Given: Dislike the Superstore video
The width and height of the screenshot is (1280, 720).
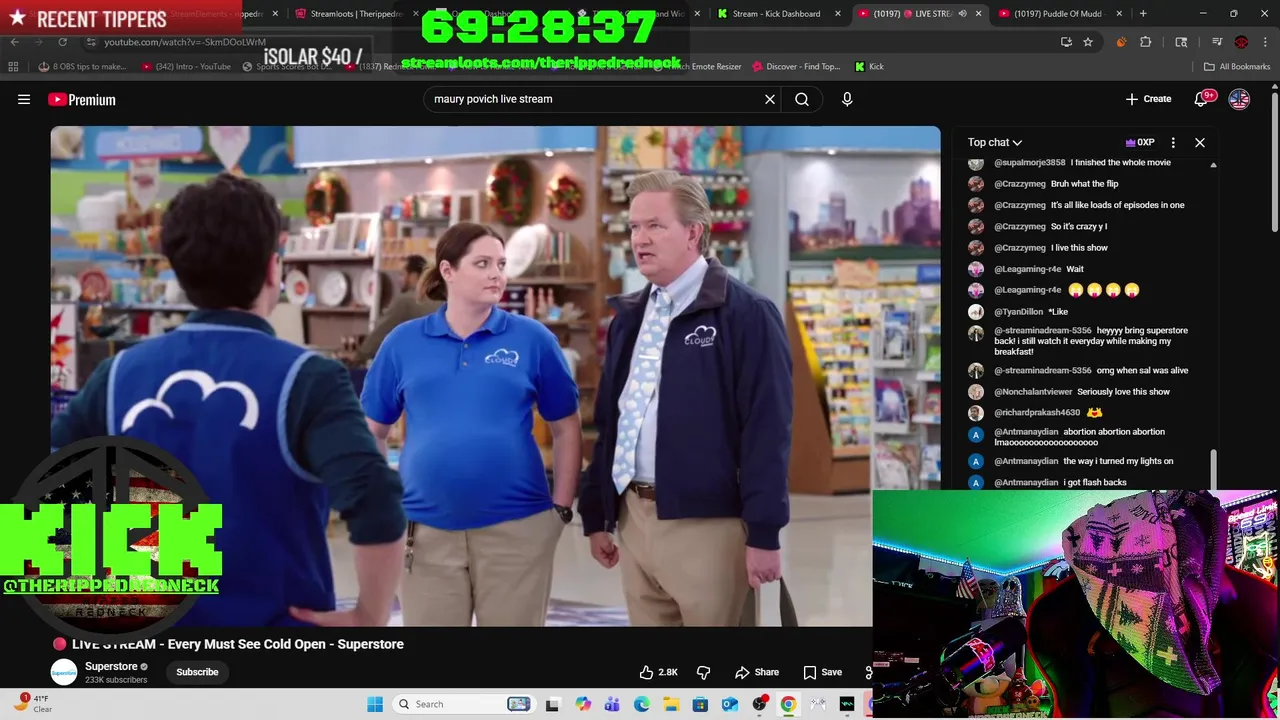Looking at the screenshot, I should 703,672.
